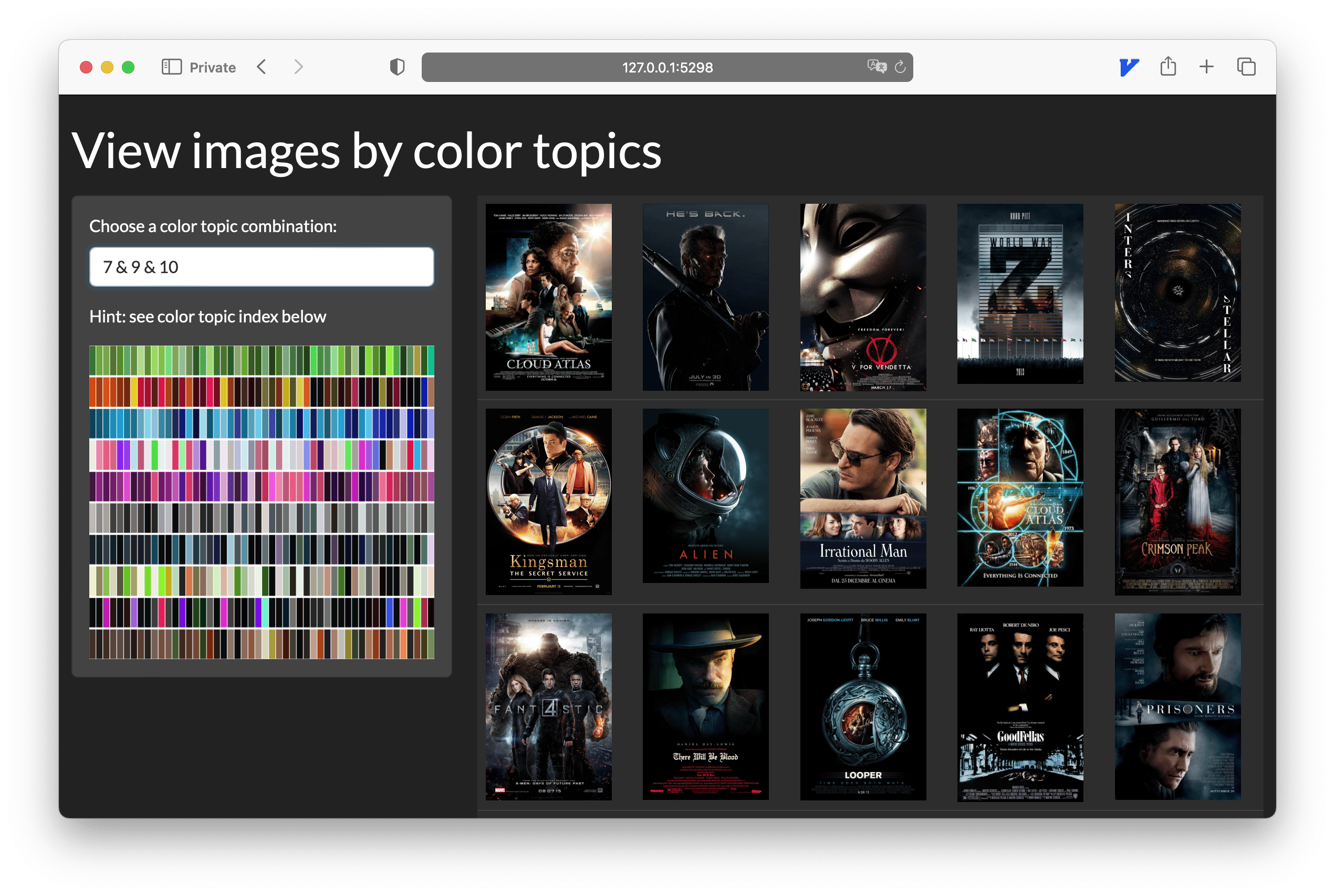Click the green row in color index
Screen dimensions: 1335x896
(x=262, y=361)
